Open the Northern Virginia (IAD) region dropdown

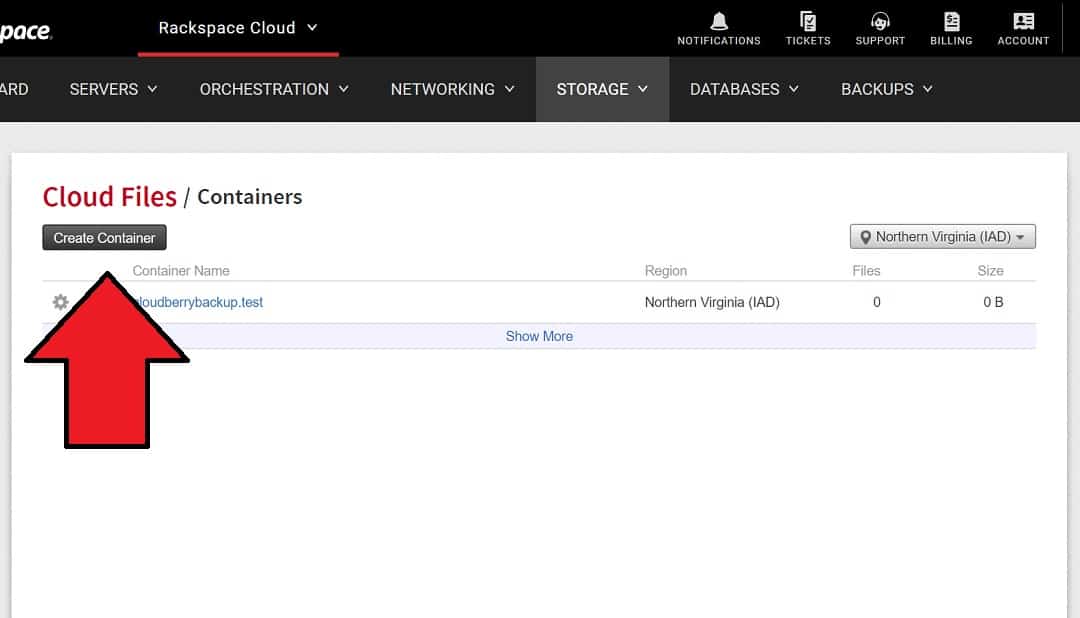pyautogui.click(x=942, y=236)
